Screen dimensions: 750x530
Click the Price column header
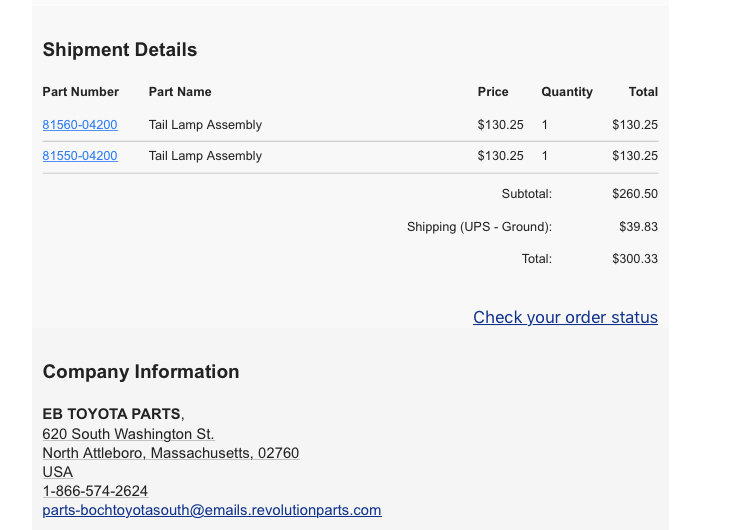493,92
